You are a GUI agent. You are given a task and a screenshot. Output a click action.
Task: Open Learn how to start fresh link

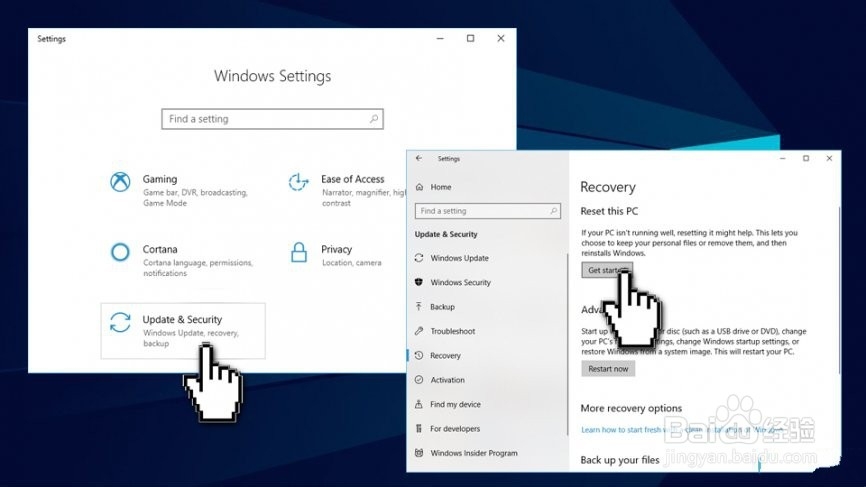pos(682,430)
